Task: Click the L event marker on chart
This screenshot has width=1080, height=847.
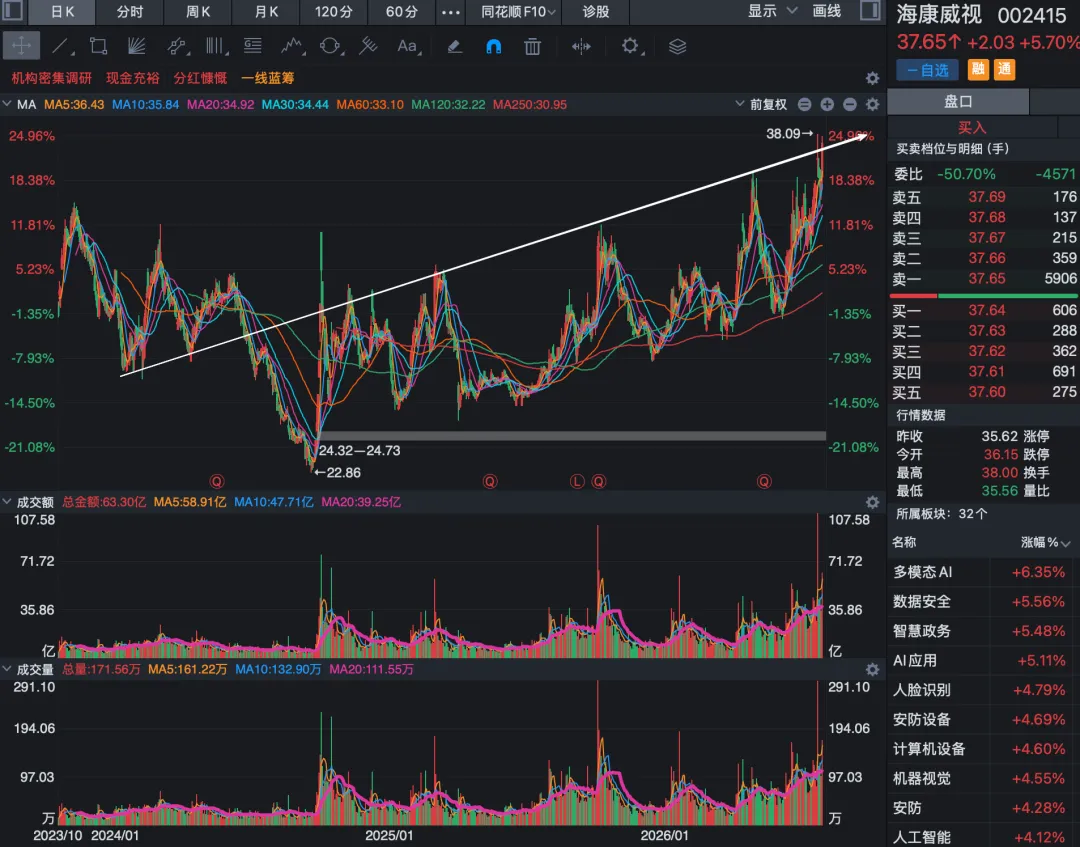Action: point(577,481)
